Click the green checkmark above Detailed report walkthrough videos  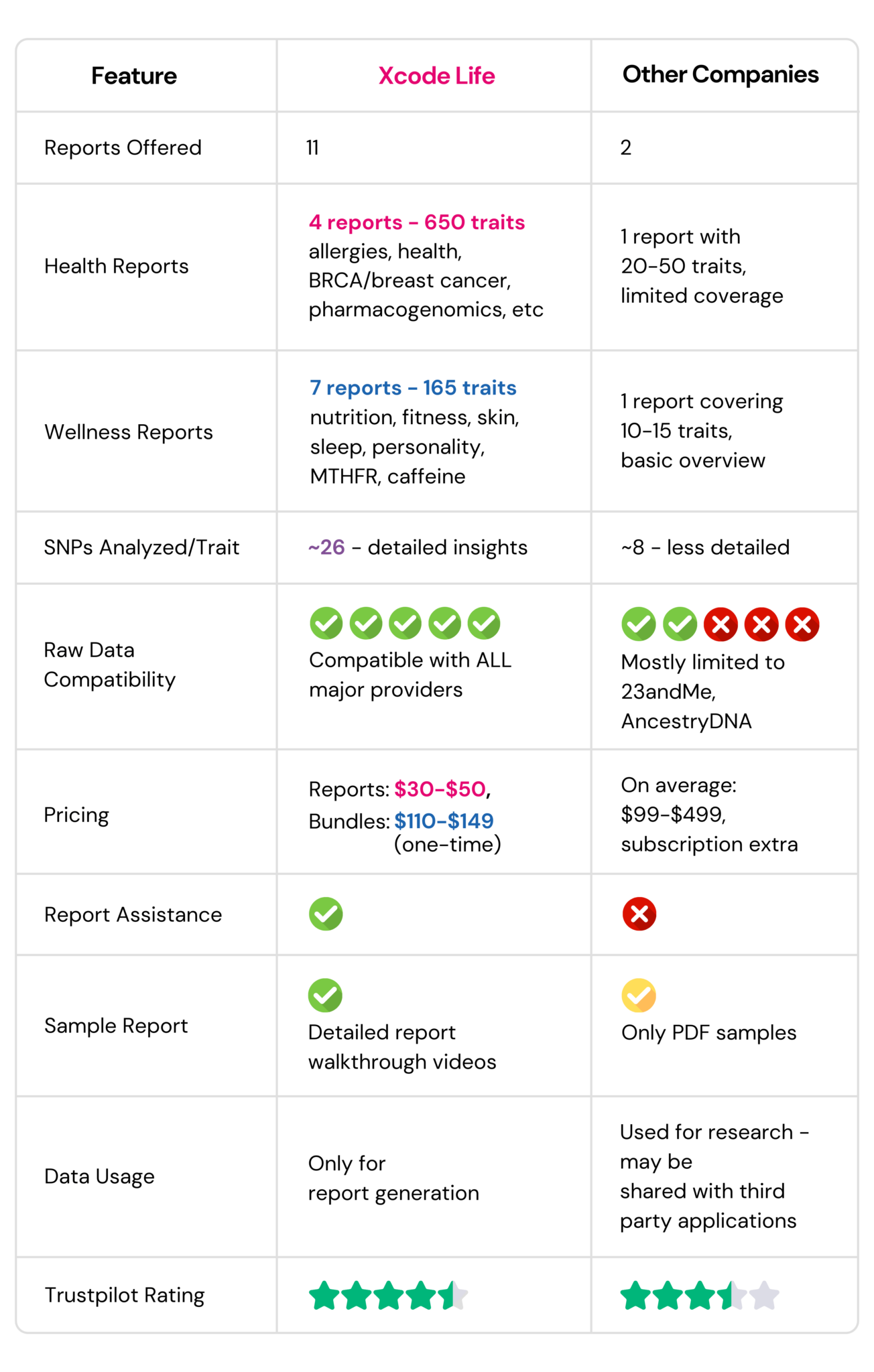tap(325, 995)
